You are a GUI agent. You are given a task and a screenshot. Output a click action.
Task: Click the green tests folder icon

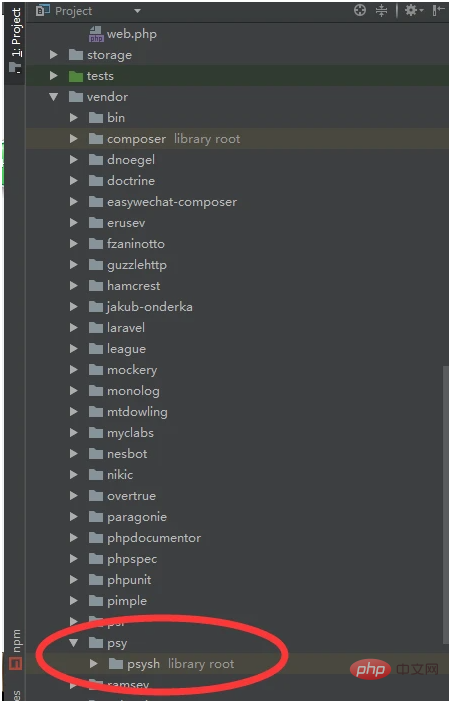coord(76,76)
